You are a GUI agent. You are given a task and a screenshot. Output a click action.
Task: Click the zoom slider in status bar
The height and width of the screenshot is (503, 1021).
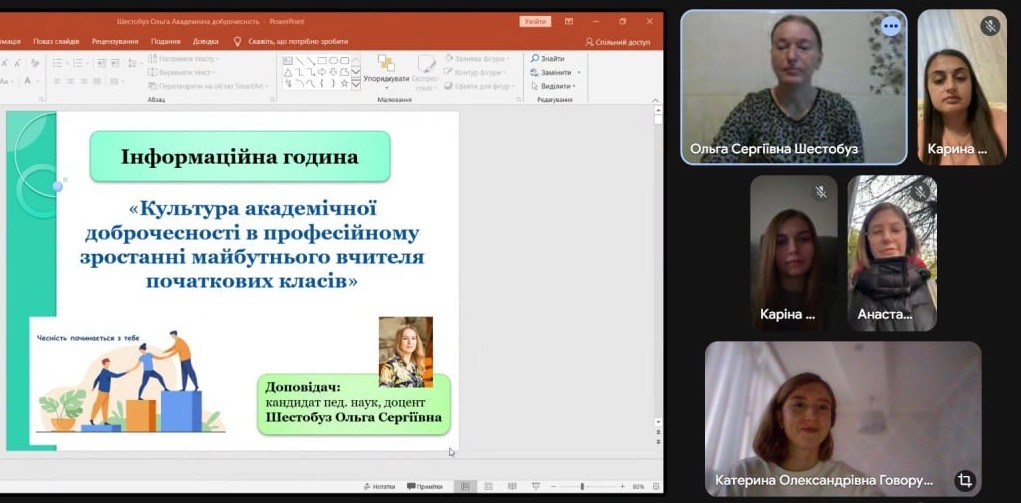(582, 487)
